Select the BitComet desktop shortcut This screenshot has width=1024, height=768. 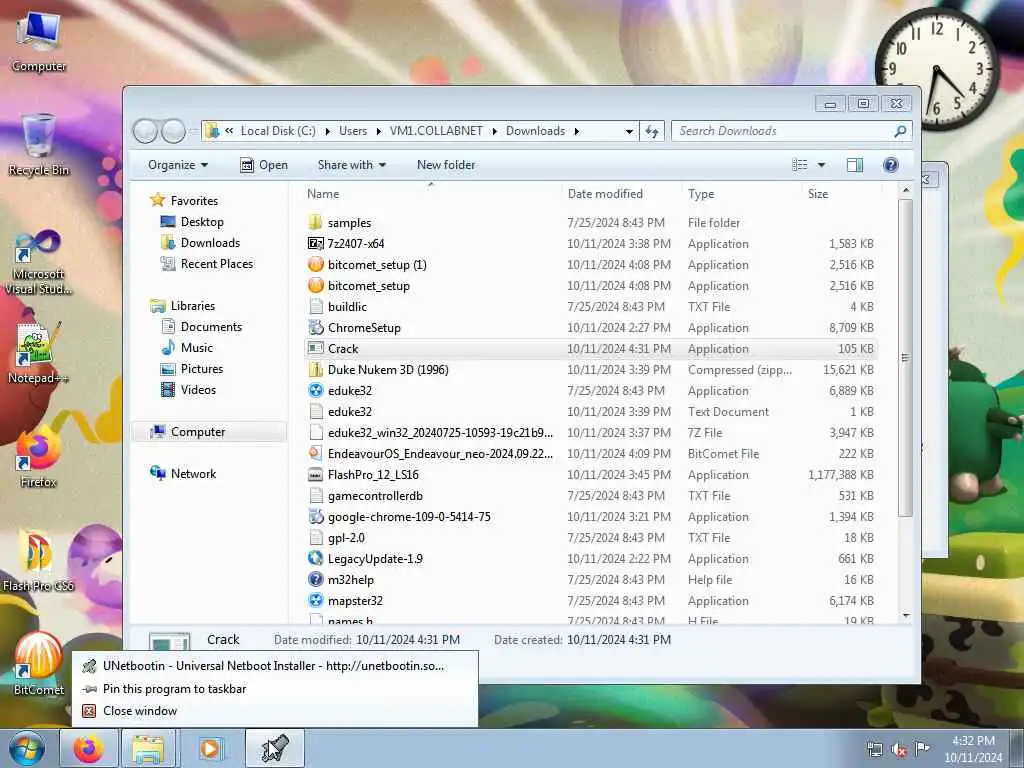[39, 664]
